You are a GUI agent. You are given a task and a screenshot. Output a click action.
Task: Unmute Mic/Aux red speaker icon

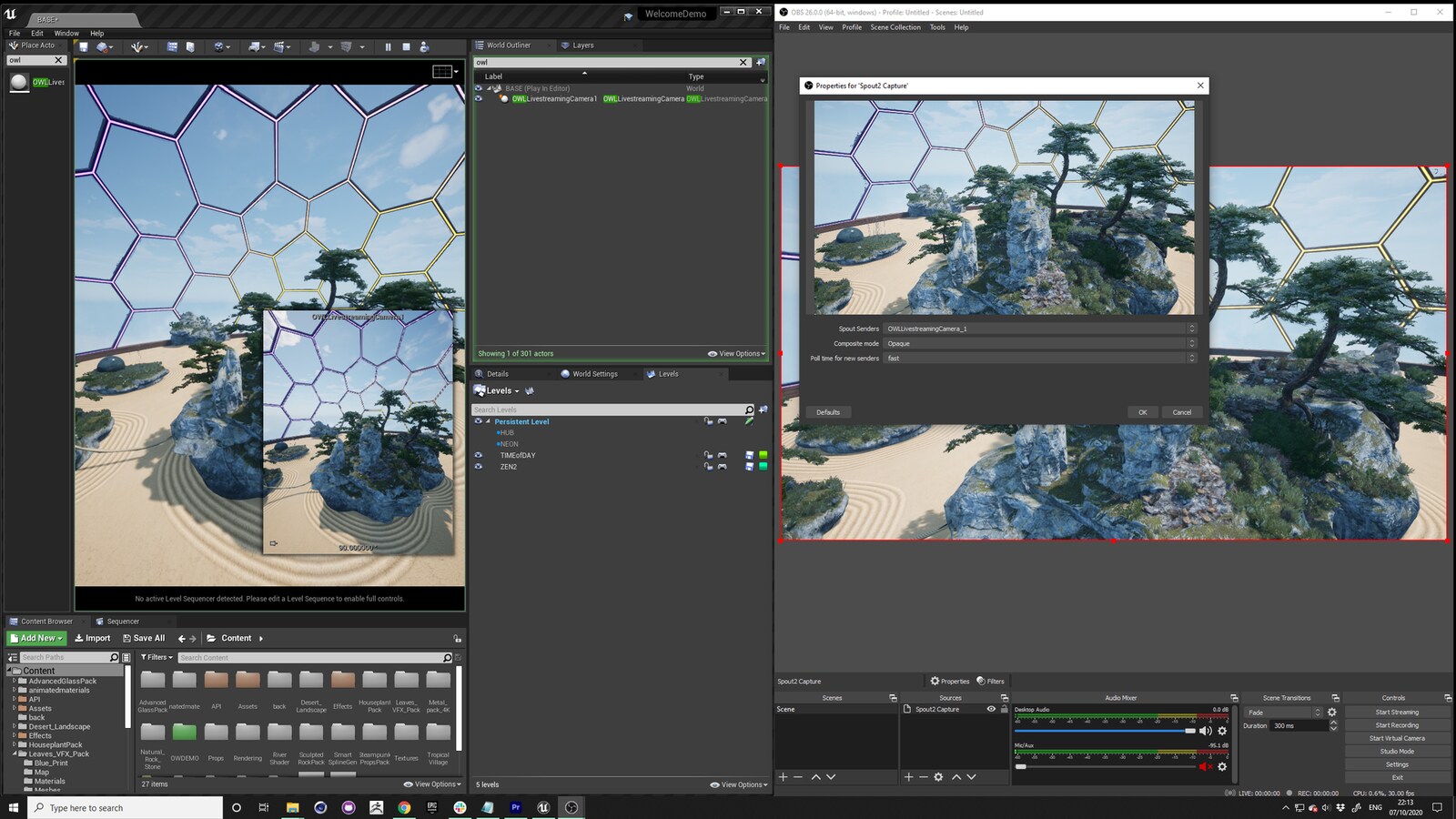pos(1206,767)
